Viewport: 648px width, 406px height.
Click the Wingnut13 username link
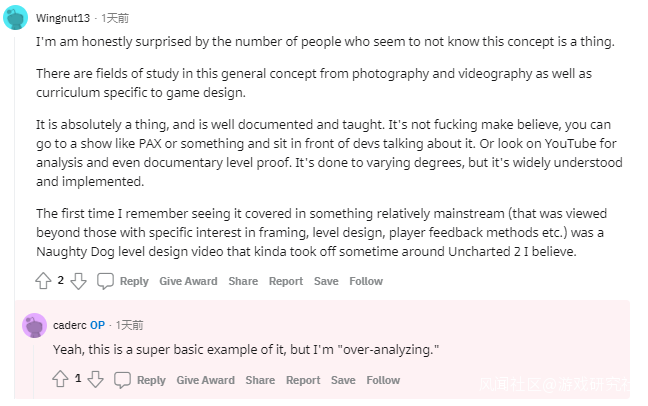click(65, 18)
